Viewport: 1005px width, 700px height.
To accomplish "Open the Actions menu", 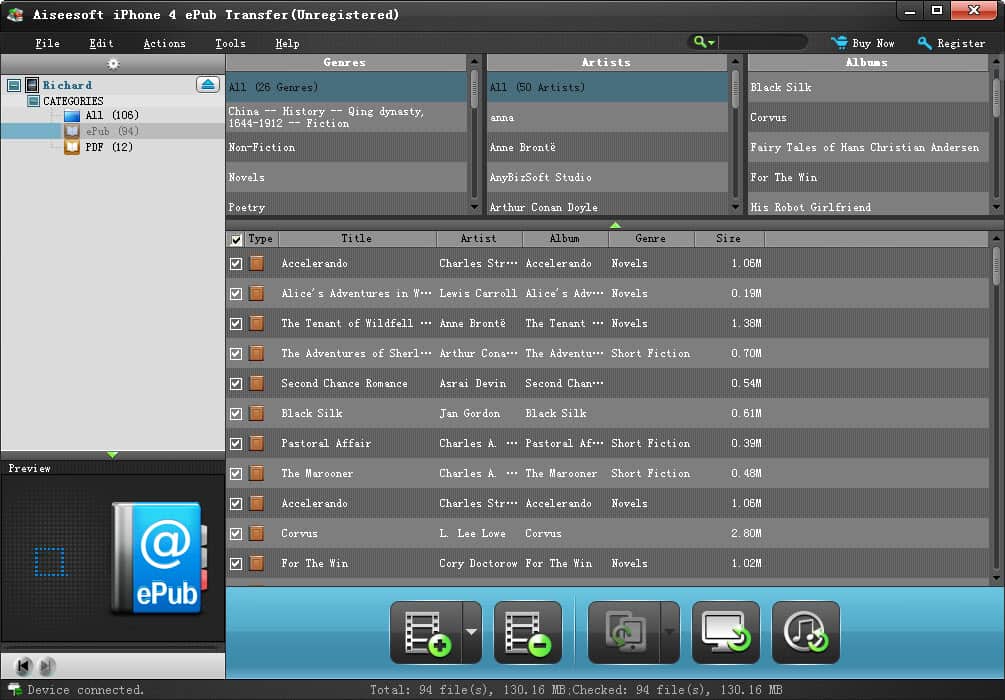I will (x=163, y=43).
